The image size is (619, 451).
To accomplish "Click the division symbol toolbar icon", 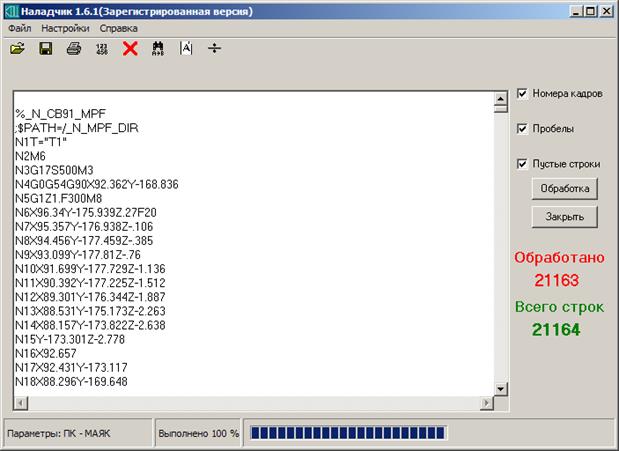I will click(x=213, y=49).
